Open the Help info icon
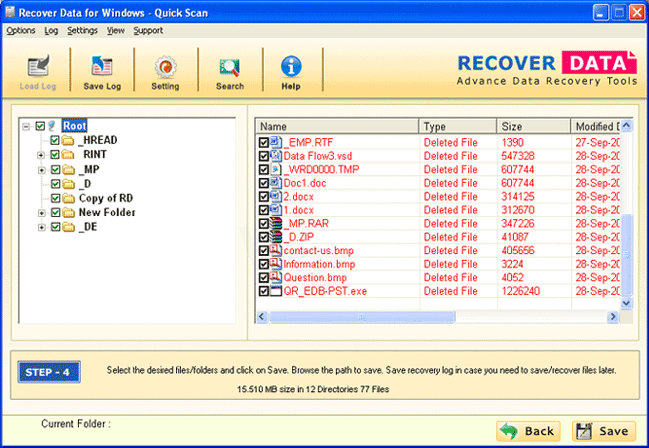Screen dimensions: 649x448 [x=291, y=68]
